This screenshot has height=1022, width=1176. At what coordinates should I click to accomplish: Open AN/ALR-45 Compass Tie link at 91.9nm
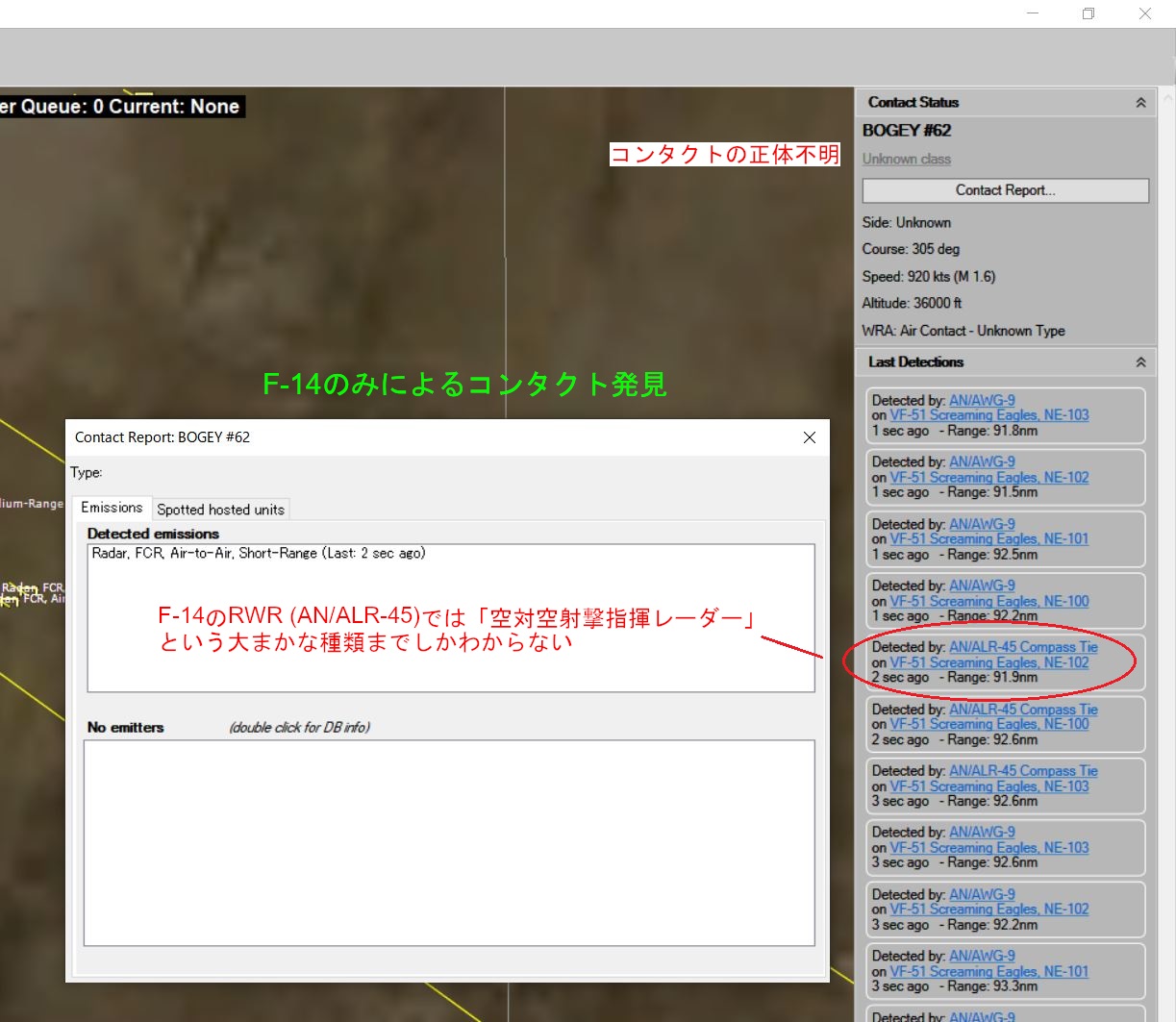tap(1023, 648)
